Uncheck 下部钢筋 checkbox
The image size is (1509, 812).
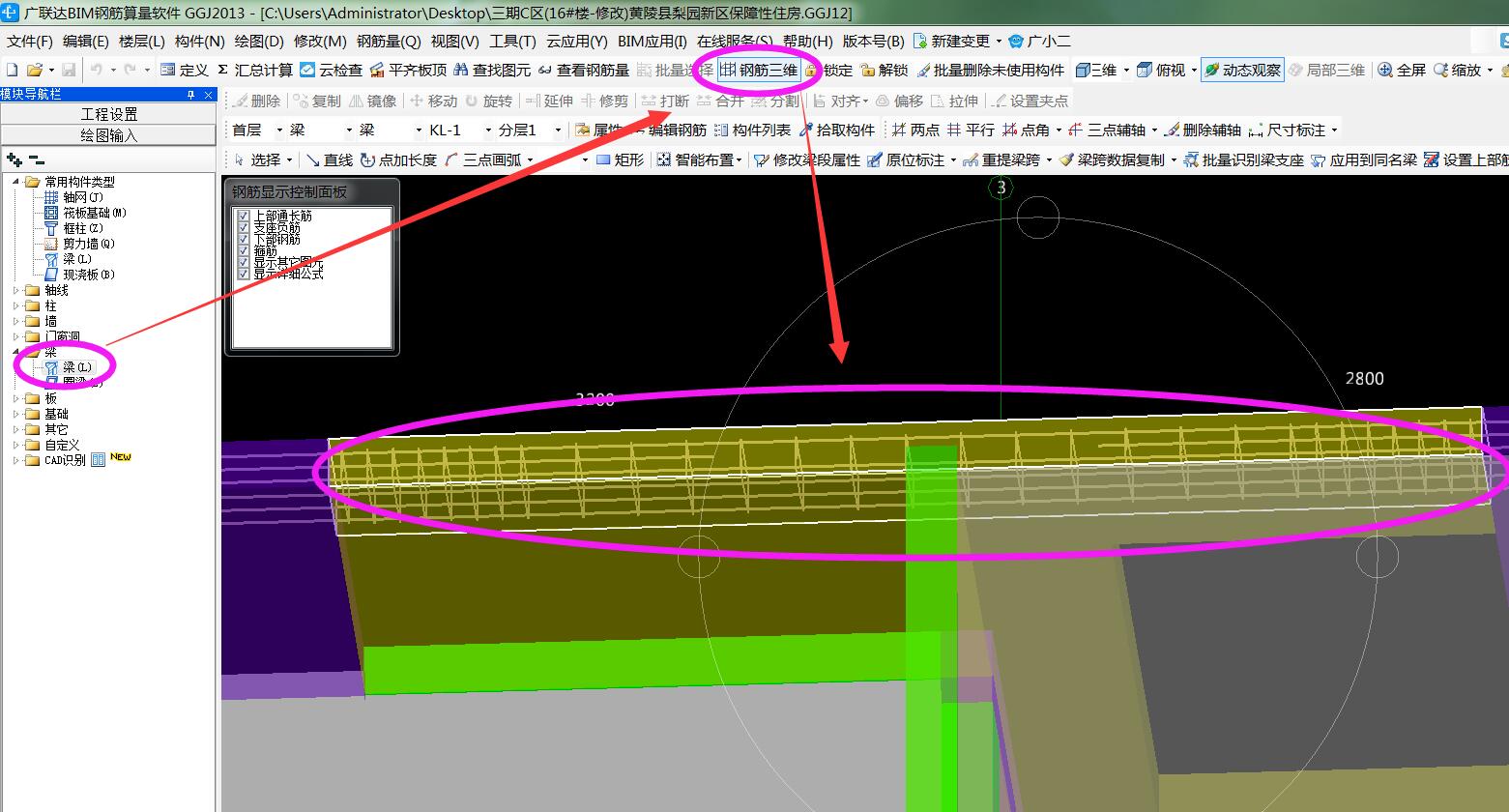pos(244,240)
